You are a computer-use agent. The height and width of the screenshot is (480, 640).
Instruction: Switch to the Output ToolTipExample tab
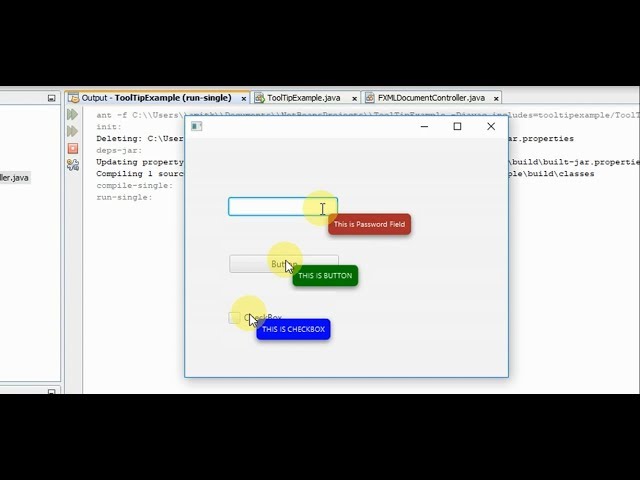(x=156, y=98)
